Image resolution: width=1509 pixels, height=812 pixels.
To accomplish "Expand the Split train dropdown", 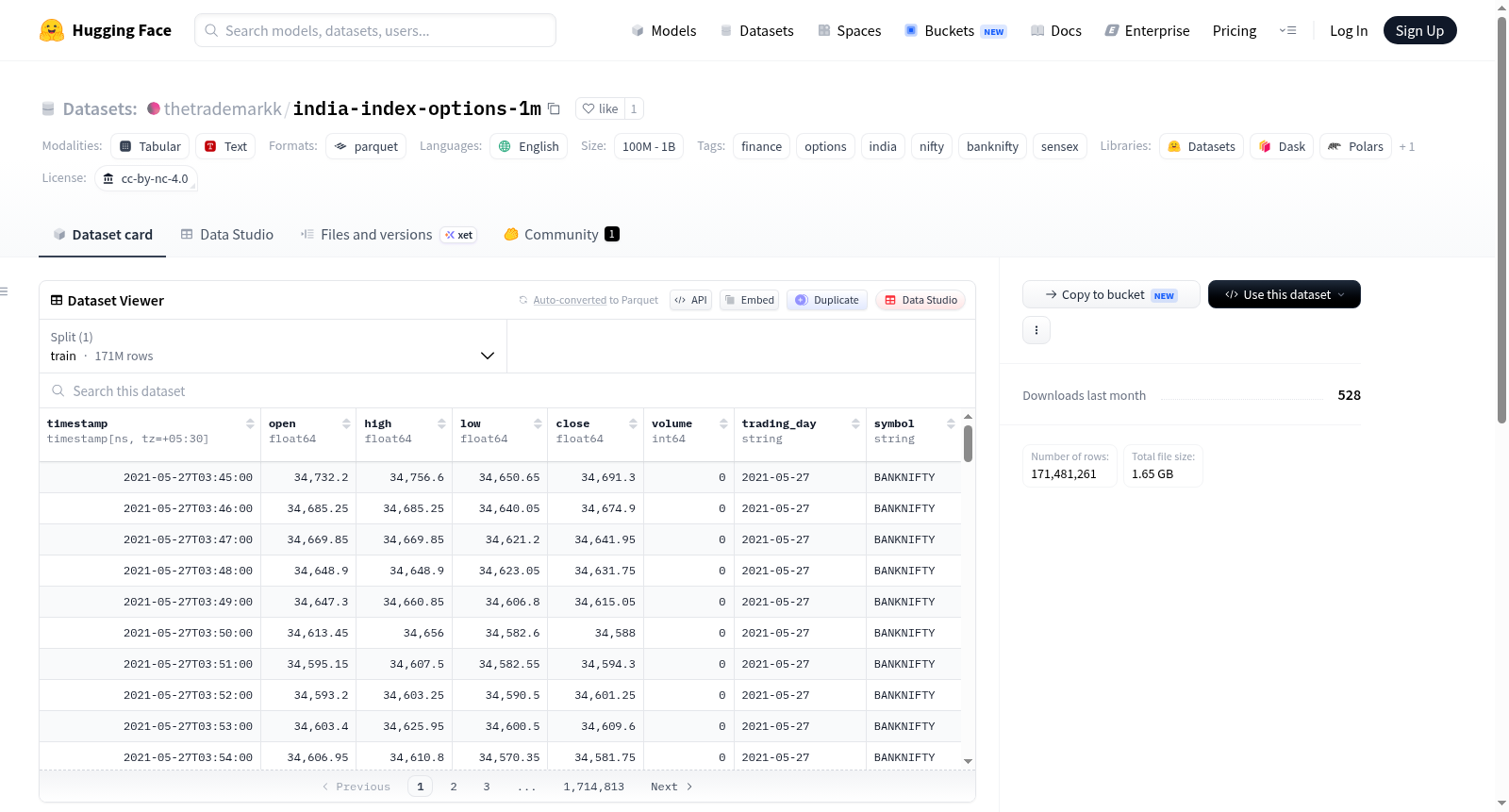I will click(x=273, y=346).
